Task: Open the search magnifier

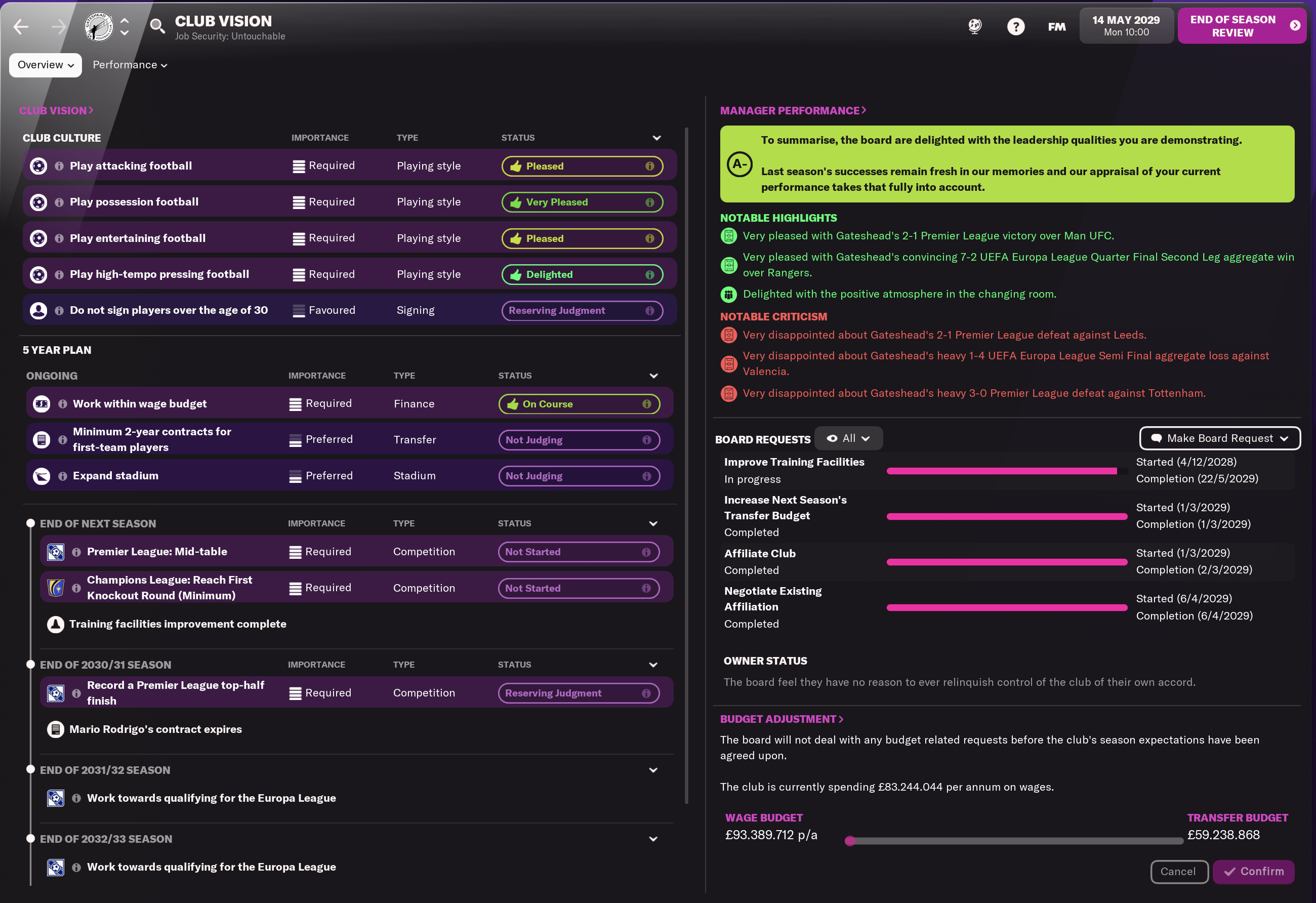Action: point(157,26)
